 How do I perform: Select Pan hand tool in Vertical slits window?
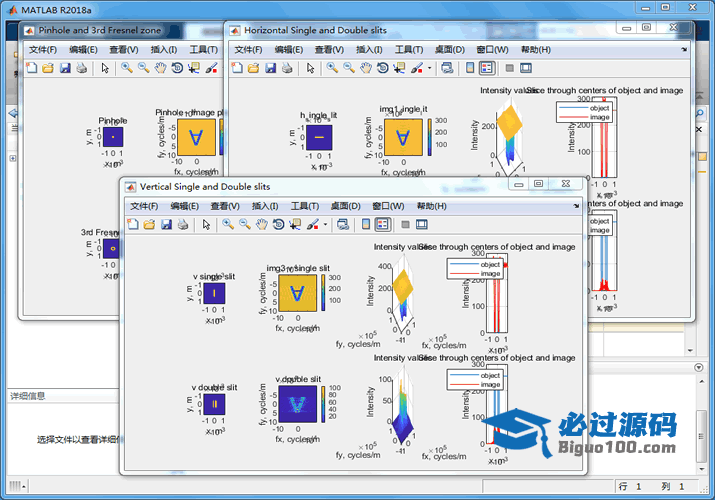point(260,224)
